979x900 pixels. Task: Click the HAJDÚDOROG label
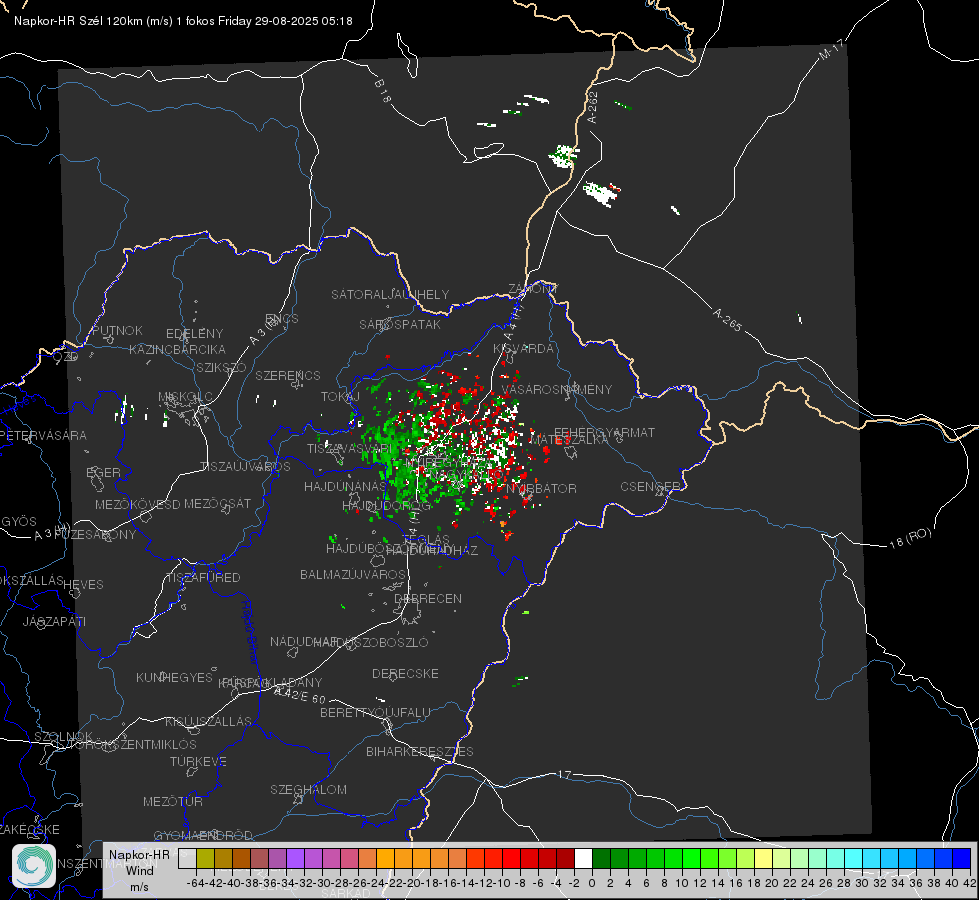386,506
